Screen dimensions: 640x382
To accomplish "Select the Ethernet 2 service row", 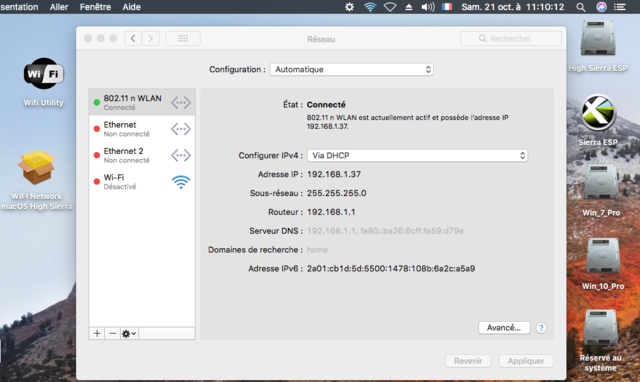I will (x=142, y=155).
